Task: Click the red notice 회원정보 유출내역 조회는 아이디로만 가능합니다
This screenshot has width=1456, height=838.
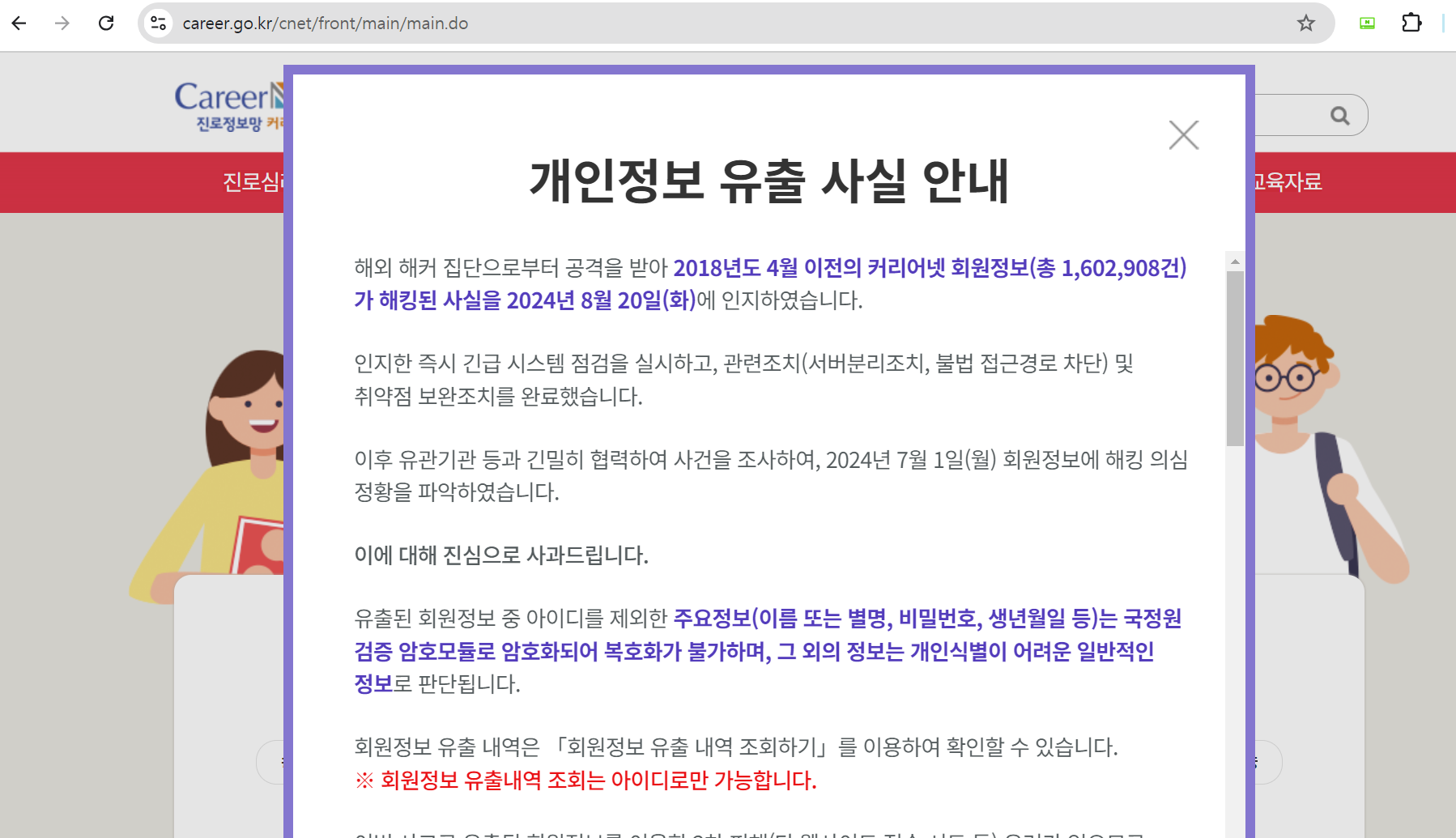Action: click(585, 781)
